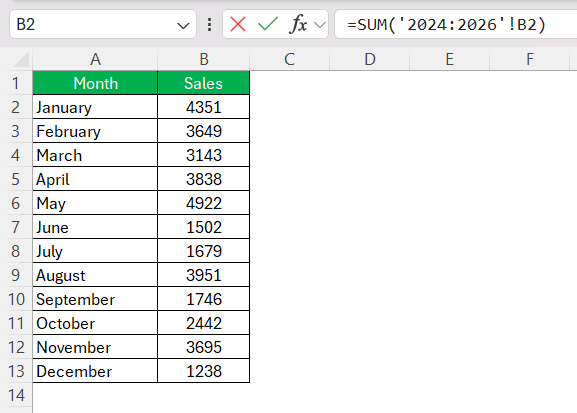The height and width of the screenshot is (413, 577).
Task: Select row 5 header
Action: point(15,179)
